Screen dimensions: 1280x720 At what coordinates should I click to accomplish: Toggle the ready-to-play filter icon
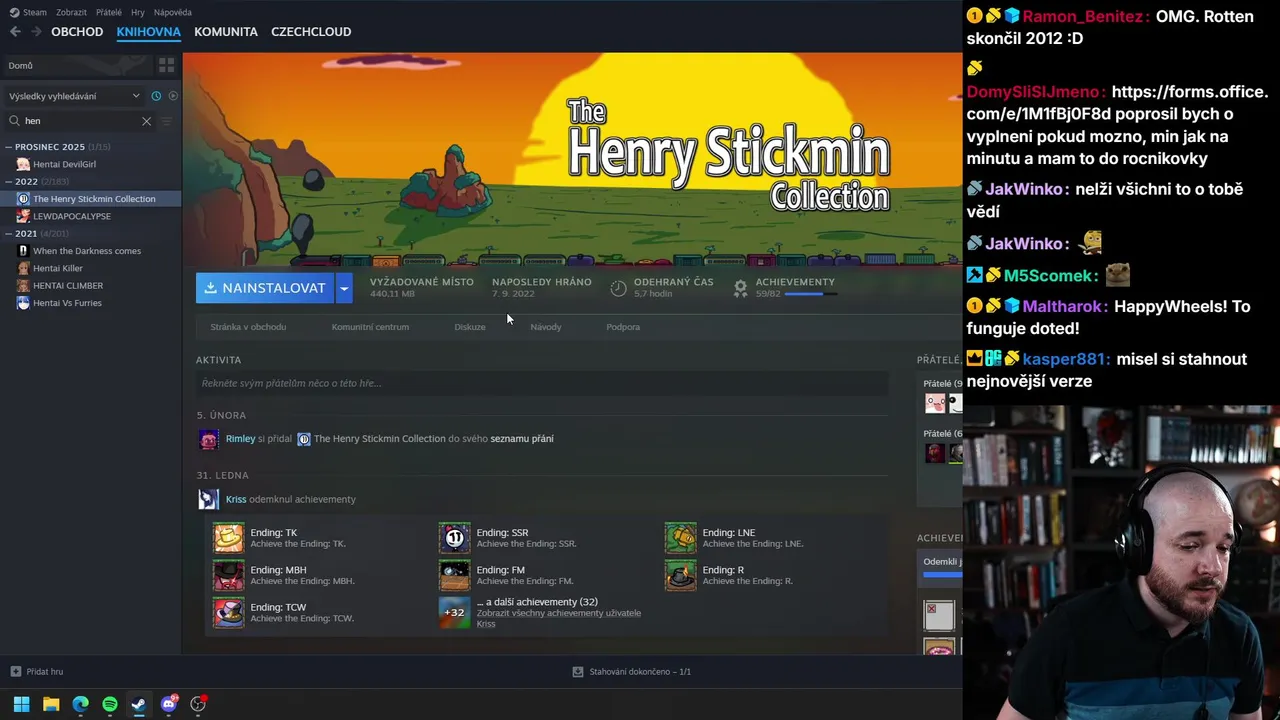click(x=173, y=96)
